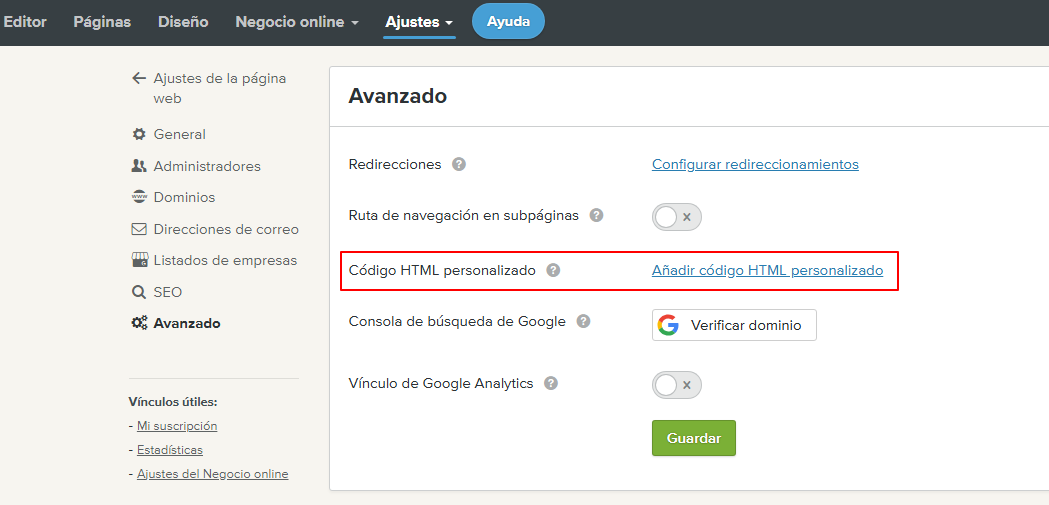Enable Ruta de navegación en subpáginas switch
This screenshot has width=1049, height=505.
click(x=676, y=217)
